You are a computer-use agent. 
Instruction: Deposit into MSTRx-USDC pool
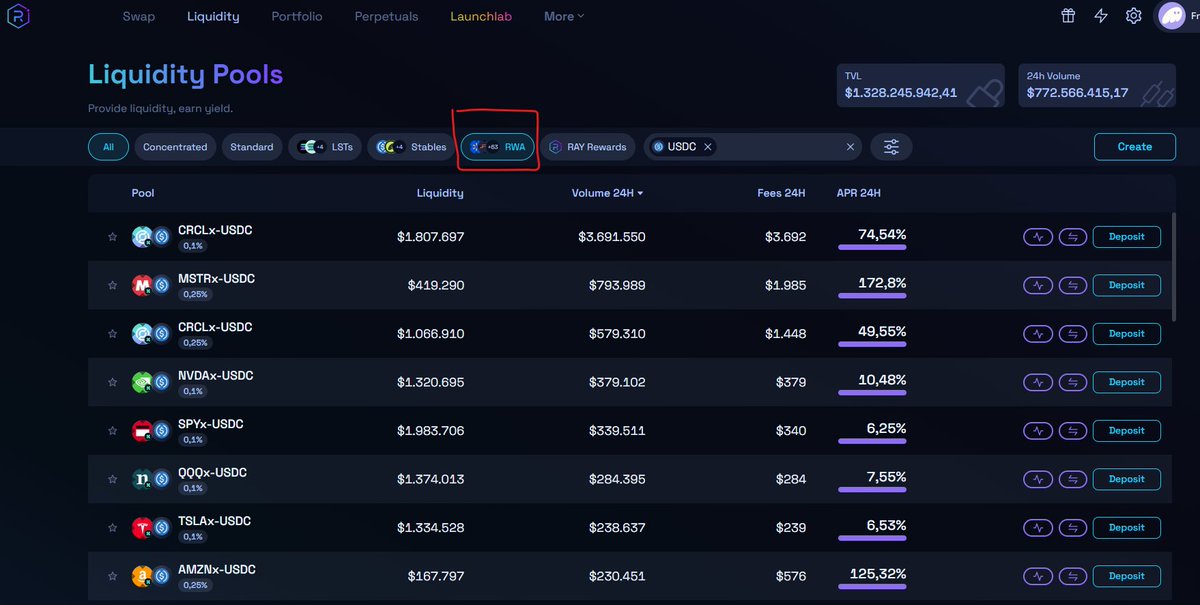tap(1127, 285)
